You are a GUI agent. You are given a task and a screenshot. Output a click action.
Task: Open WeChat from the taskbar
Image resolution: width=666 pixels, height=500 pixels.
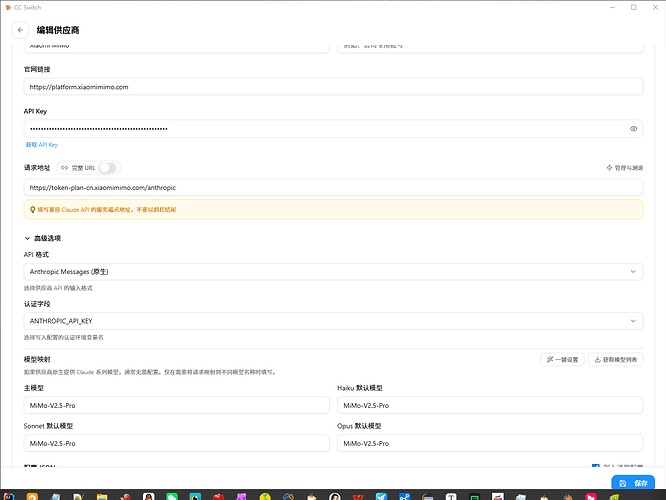172,496
